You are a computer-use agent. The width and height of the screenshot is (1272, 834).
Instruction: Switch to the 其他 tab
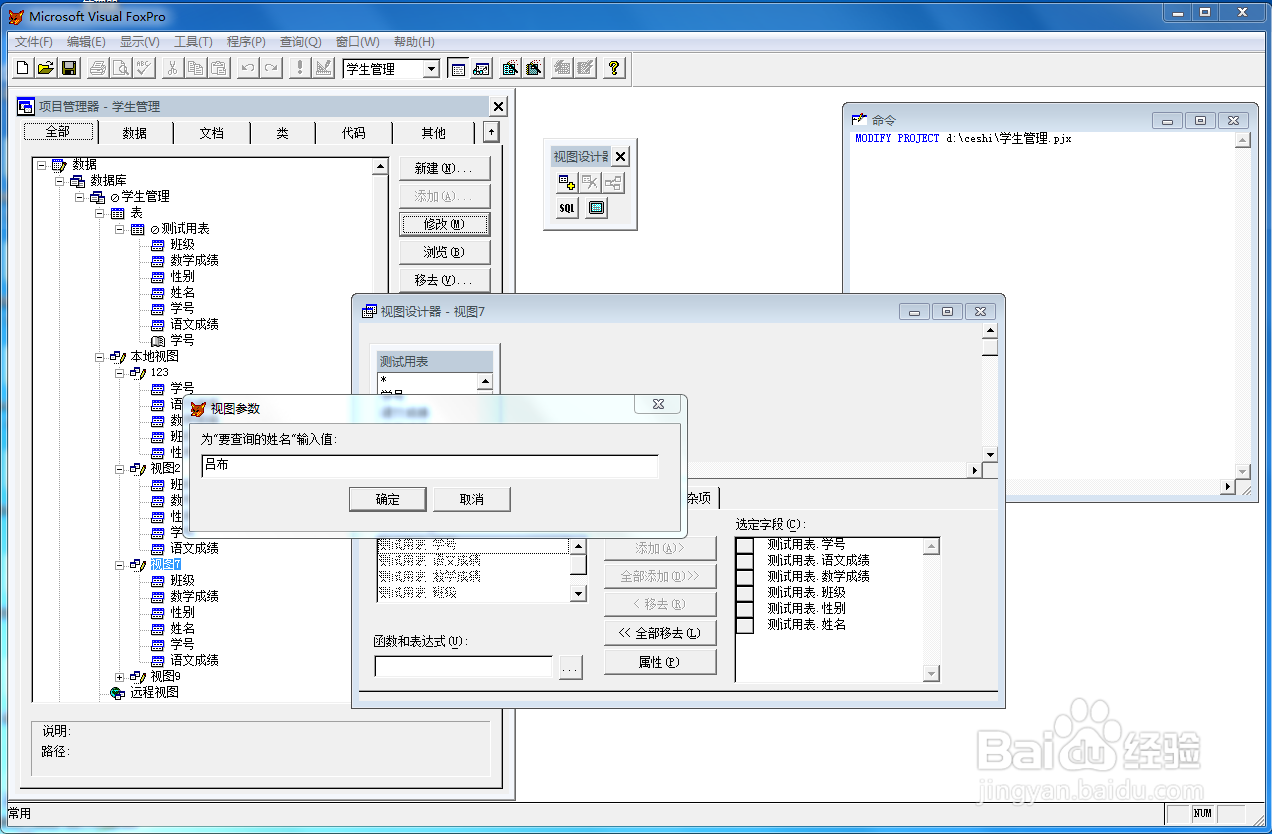tap(433, 132)
